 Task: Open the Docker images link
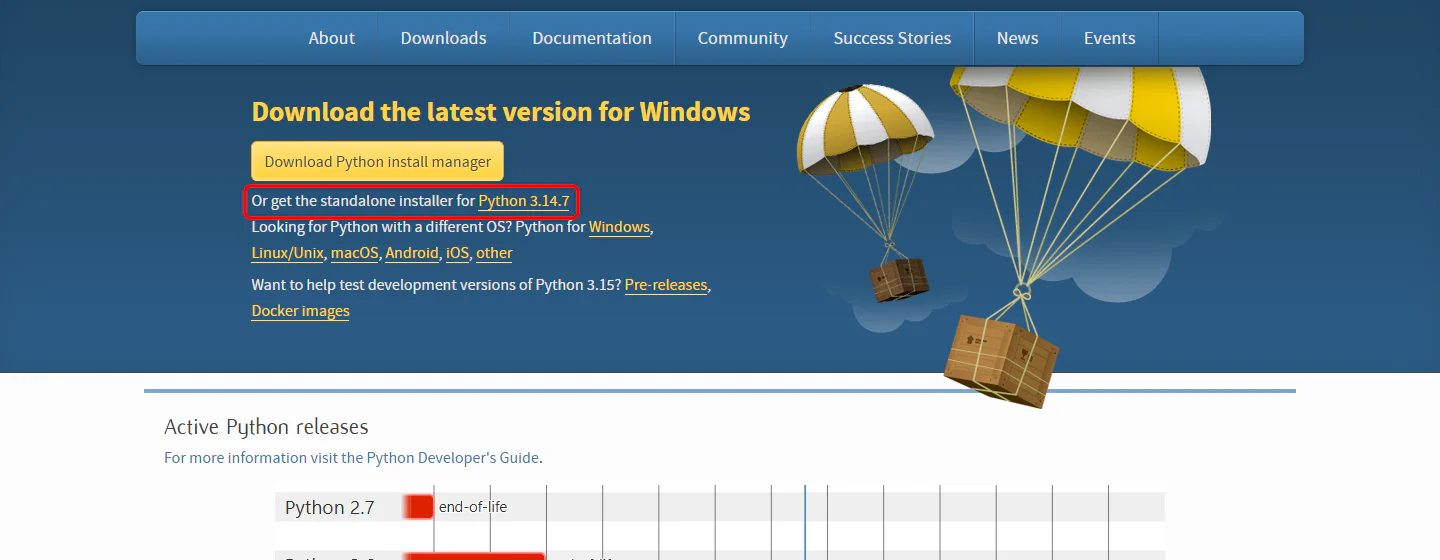[301, 311]
